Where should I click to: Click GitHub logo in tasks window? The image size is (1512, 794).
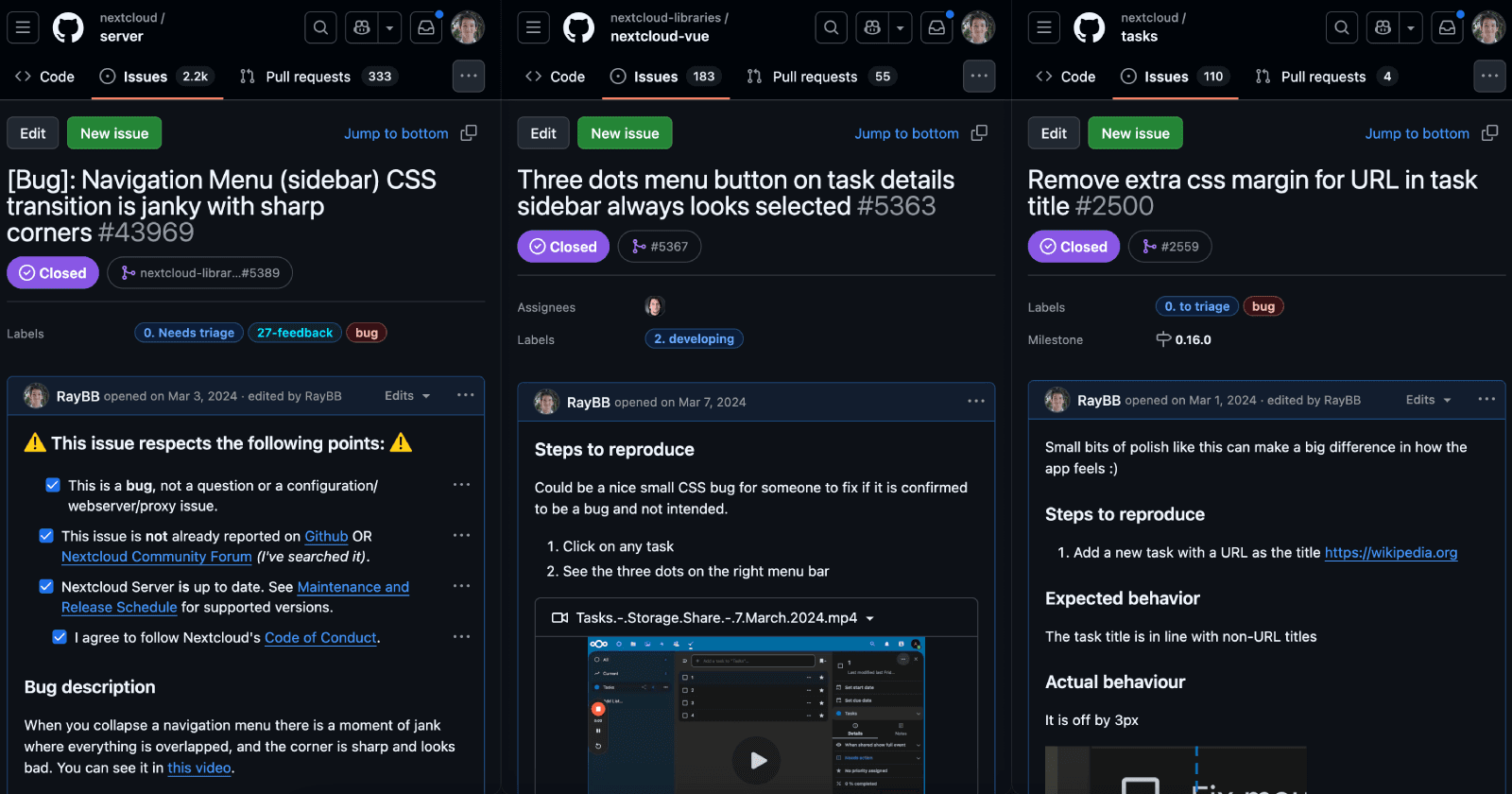click(x=1089, y=27)
